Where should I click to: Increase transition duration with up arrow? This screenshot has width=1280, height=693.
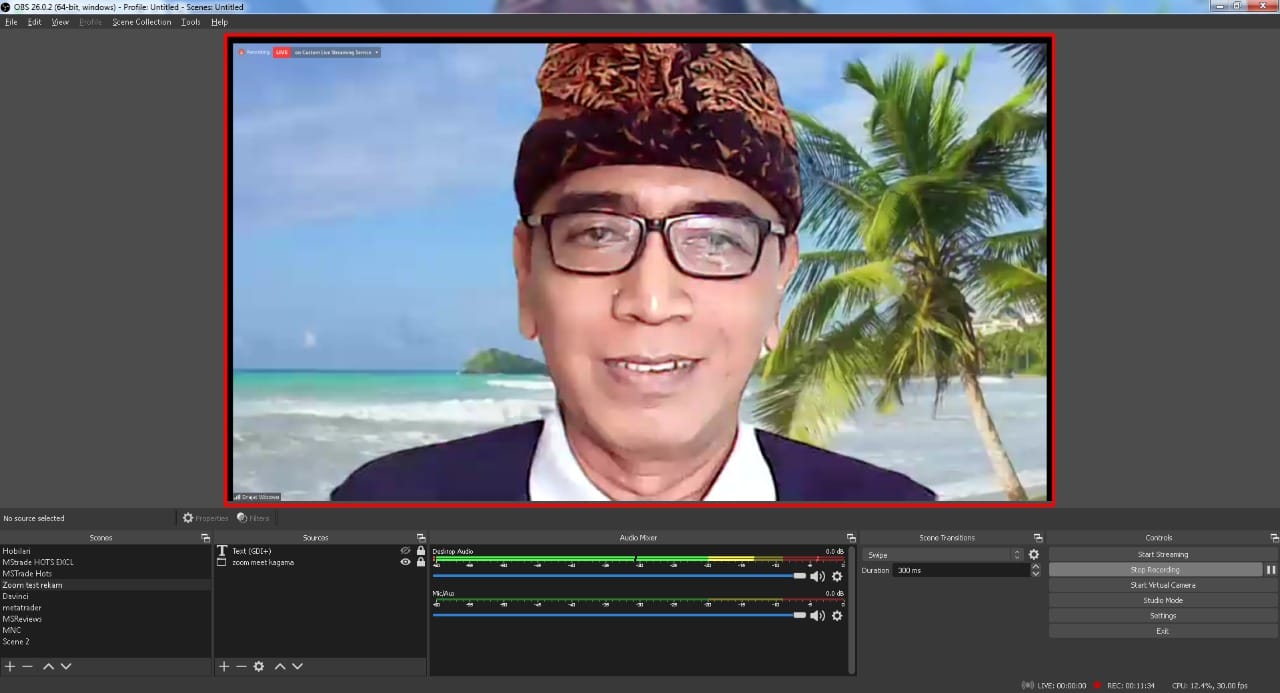click(1035, 567)
